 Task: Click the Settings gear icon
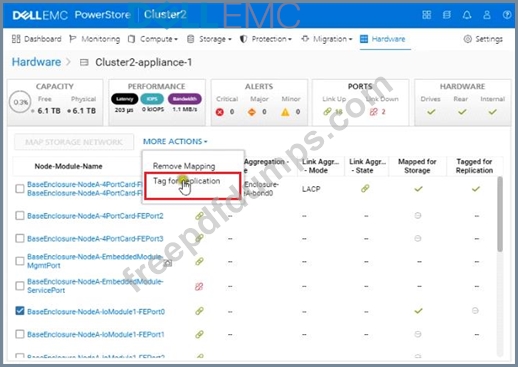coord(468,39)
